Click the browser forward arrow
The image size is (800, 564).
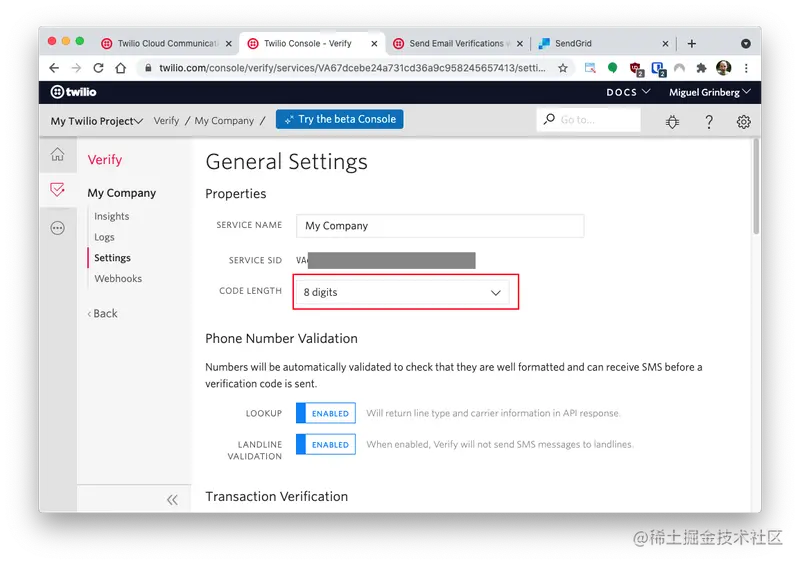pos(77,68)
